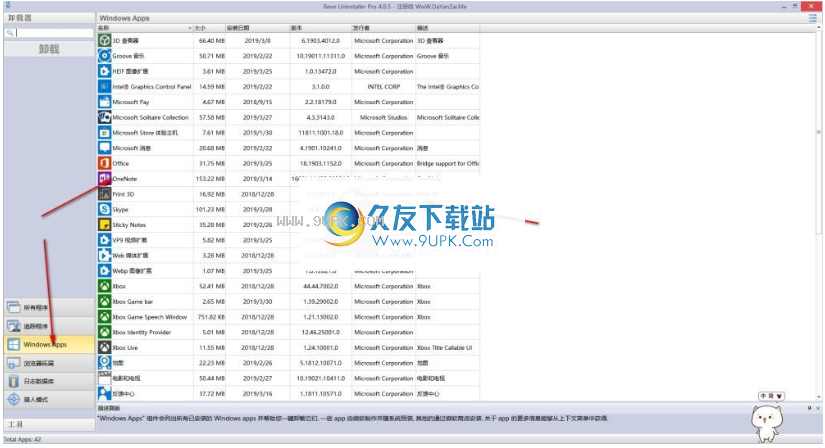Image resolution: width=825 pixels, height=448 pixels.
Task: Click the purple OneNote icon
Action: tap(105, 178)
